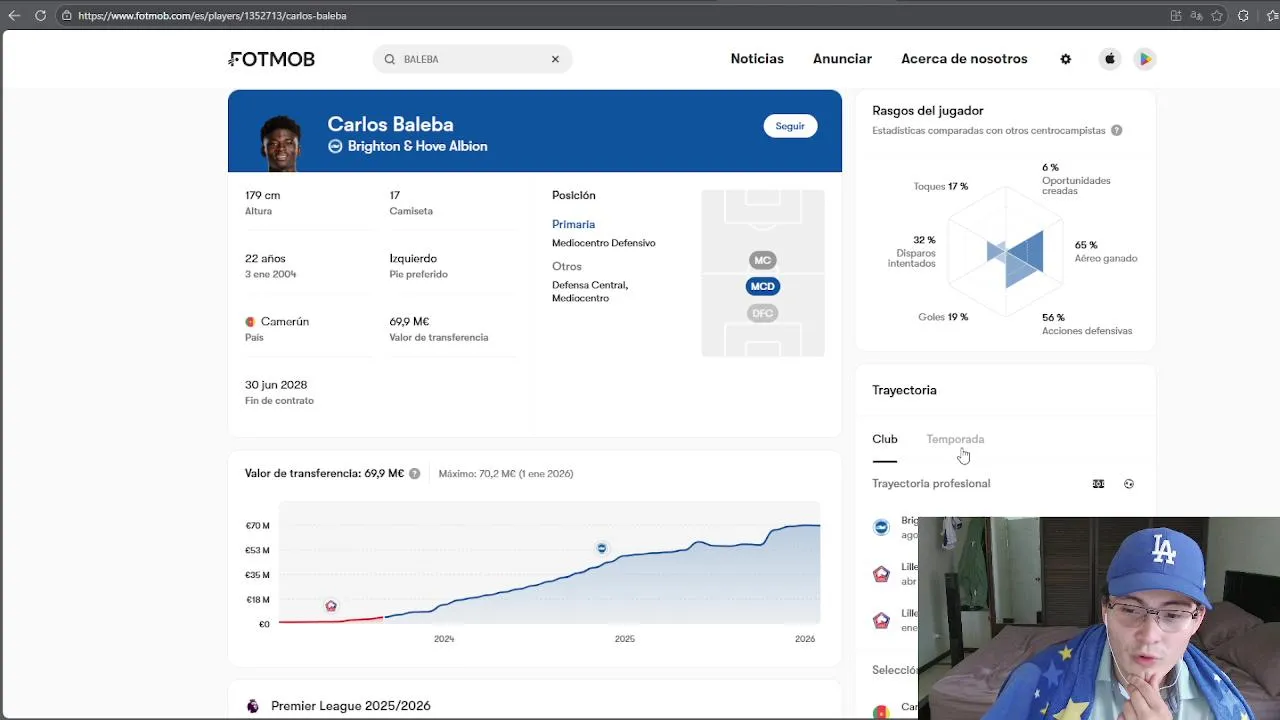This screenshot has width=1280, height=720.
Task: Open the Anunciar menu item
Action: click(x=842, y=59)
